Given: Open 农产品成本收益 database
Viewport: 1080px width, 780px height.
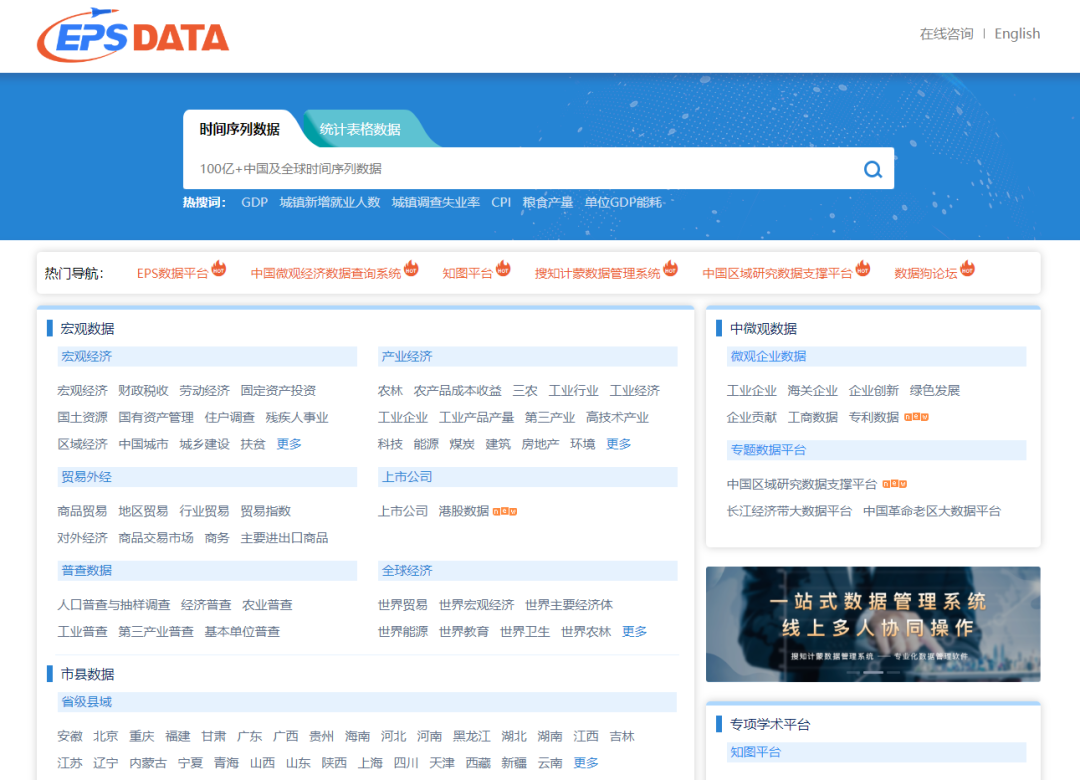Looking at the screenshot, I should point(457,391).
